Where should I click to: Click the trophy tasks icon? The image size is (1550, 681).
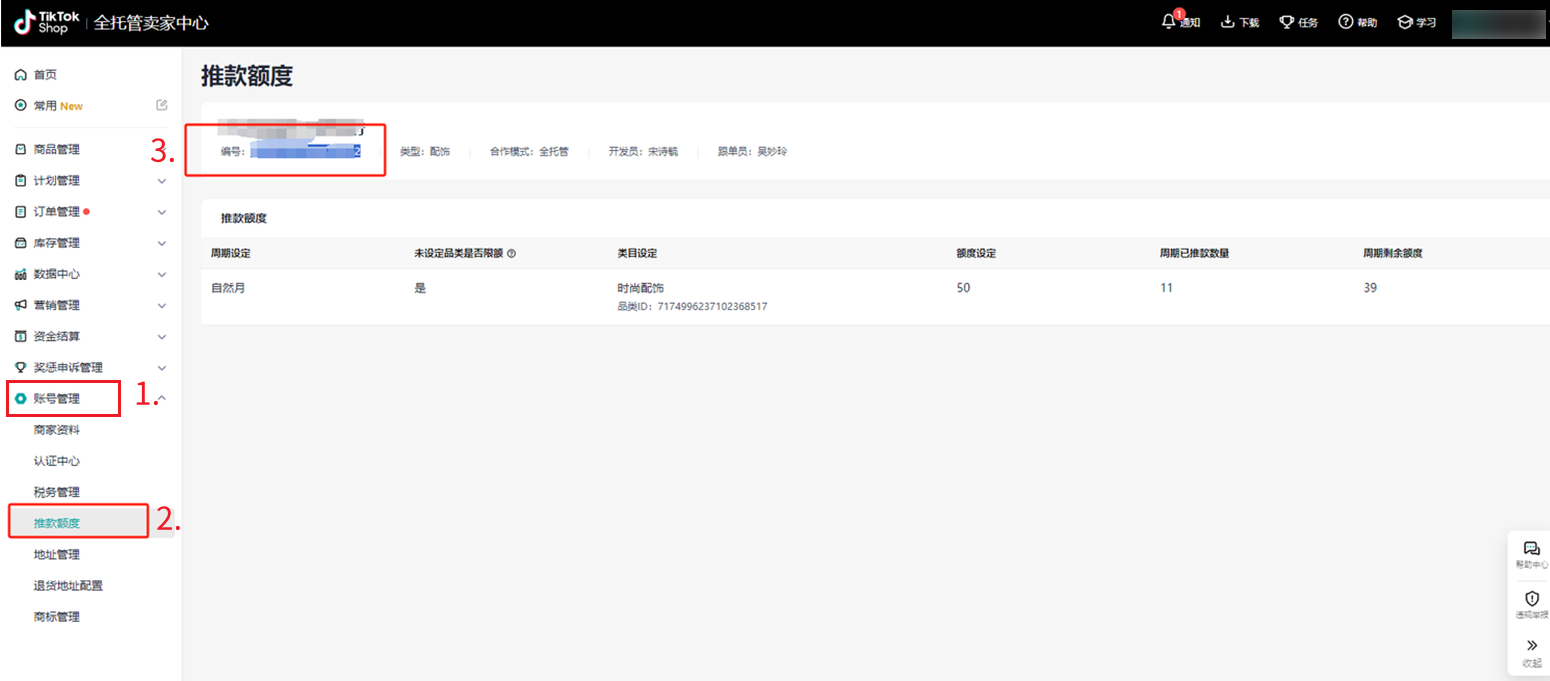1287,22
